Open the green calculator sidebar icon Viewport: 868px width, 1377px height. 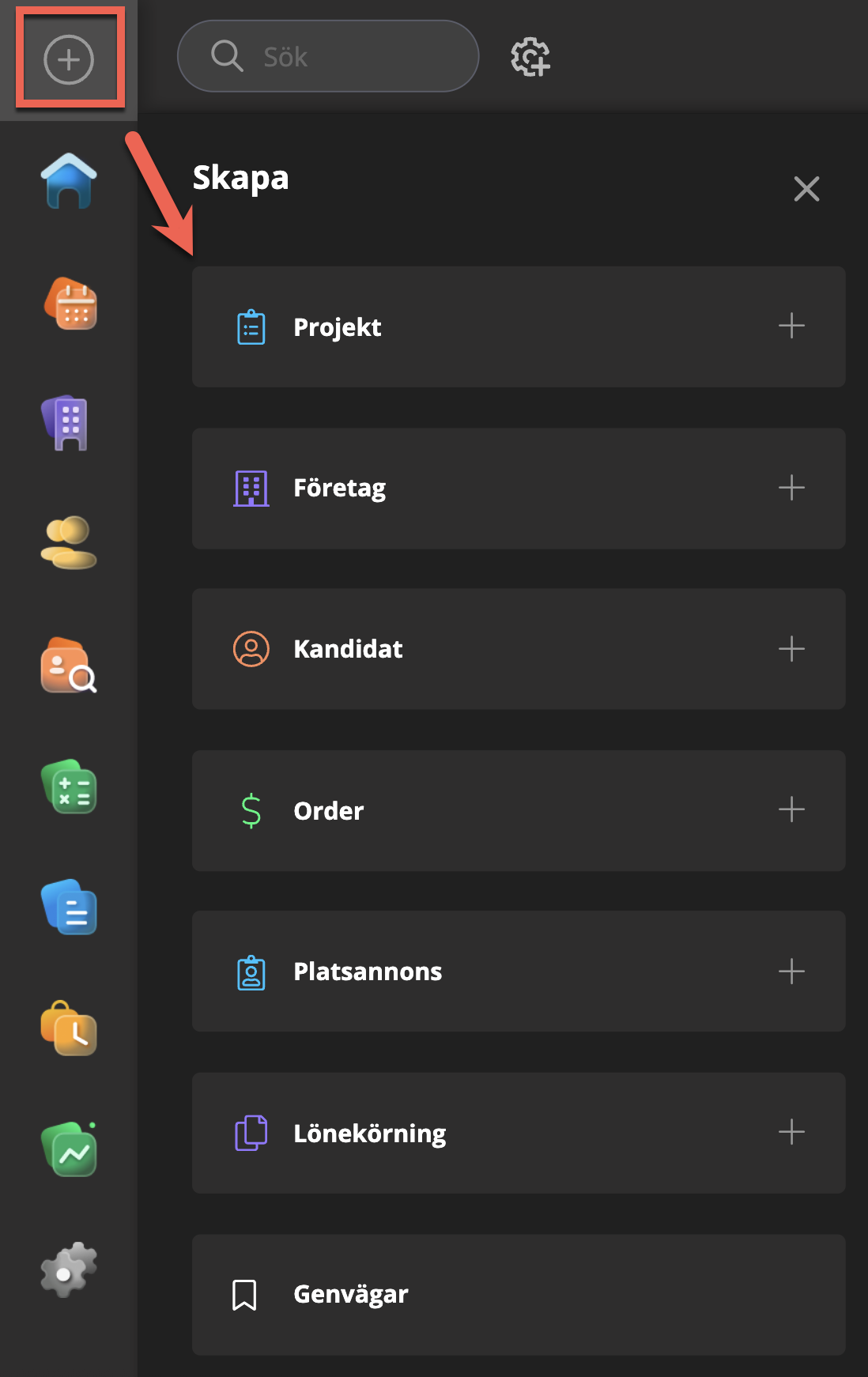click(69, 787)
